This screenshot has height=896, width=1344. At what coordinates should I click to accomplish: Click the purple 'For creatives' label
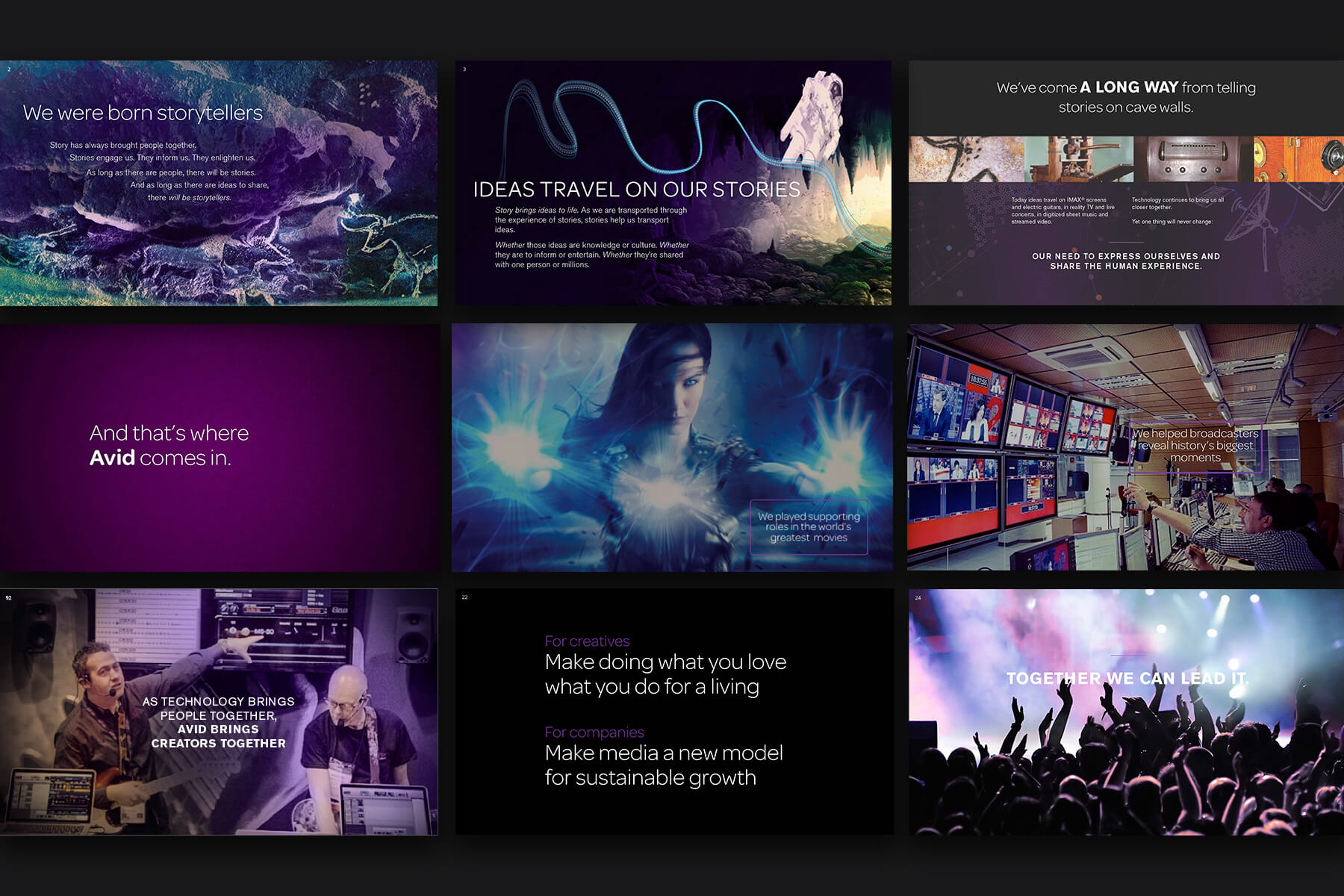587,641
